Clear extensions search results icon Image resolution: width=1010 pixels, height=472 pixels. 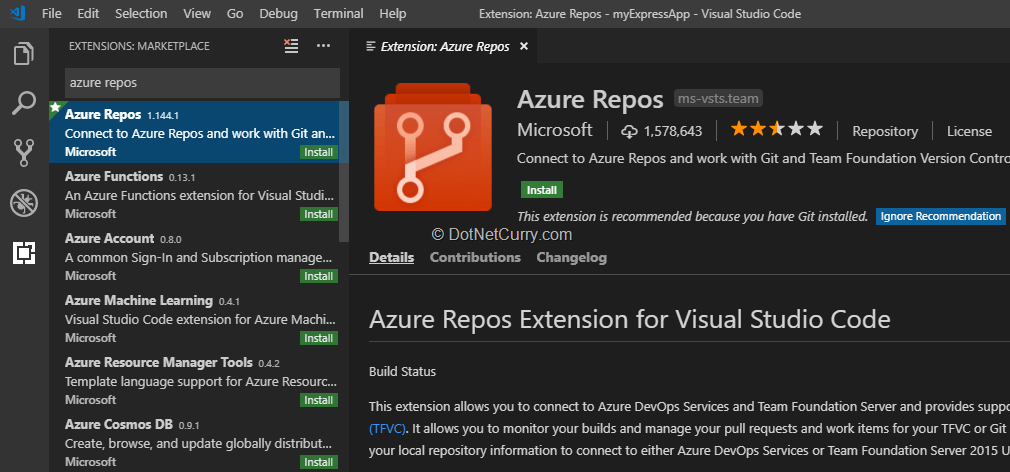point(291,46)
